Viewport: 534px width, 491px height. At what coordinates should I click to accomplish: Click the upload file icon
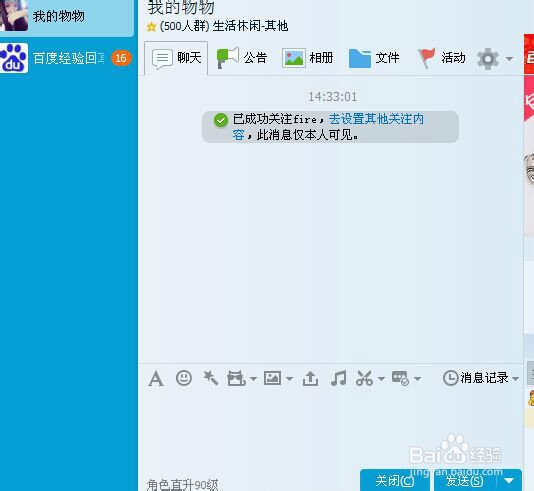(310, 378)
